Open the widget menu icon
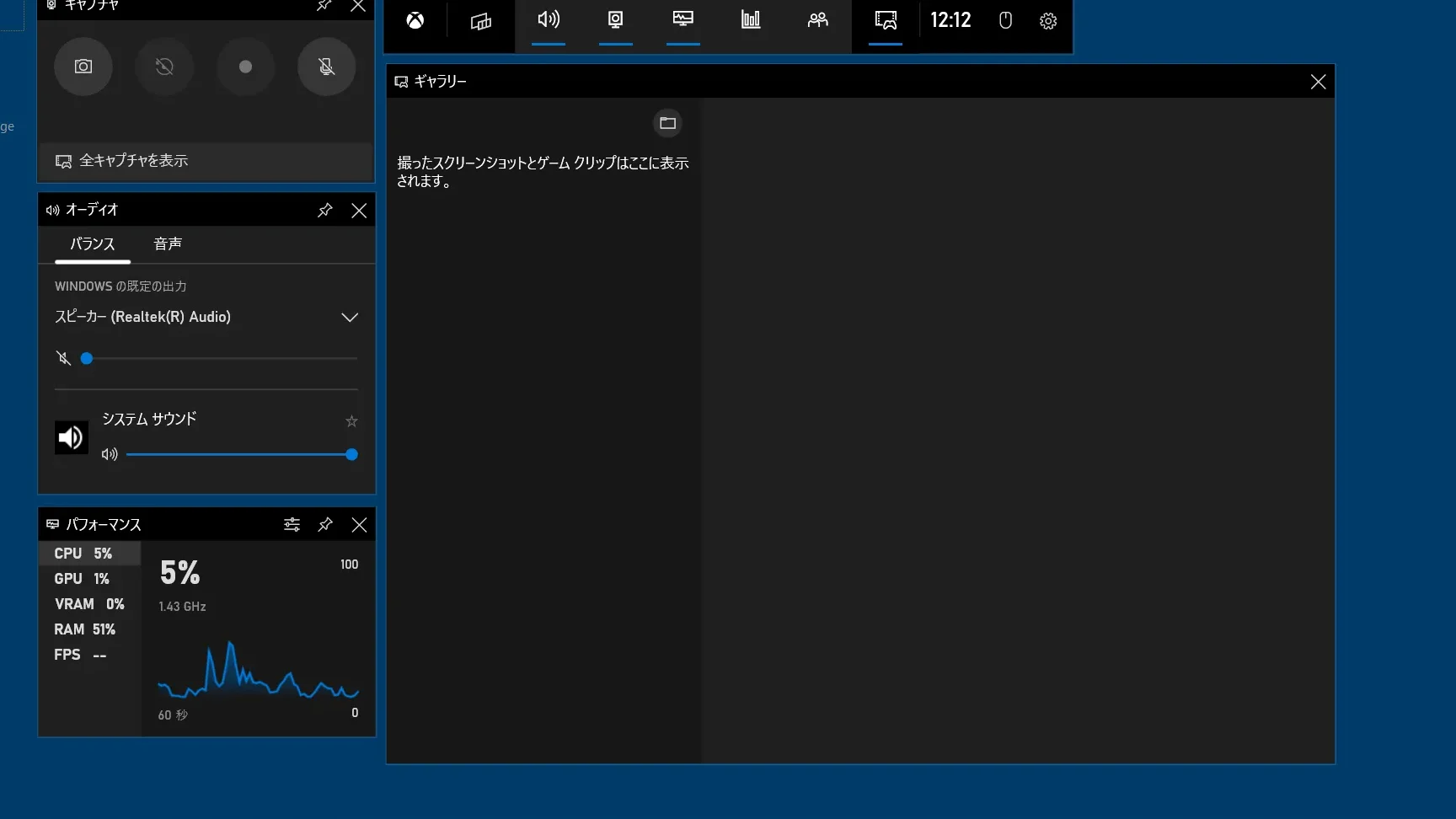 tap(480, 21)
